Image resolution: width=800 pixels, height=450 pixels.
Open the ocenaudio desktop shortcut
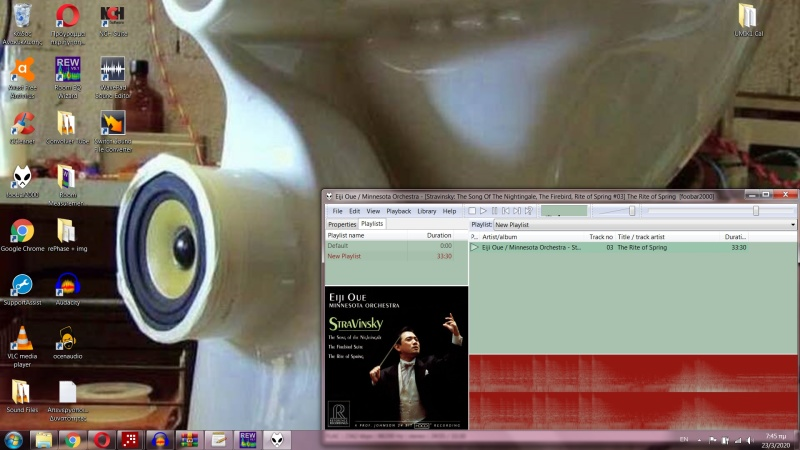pos(68,342)
